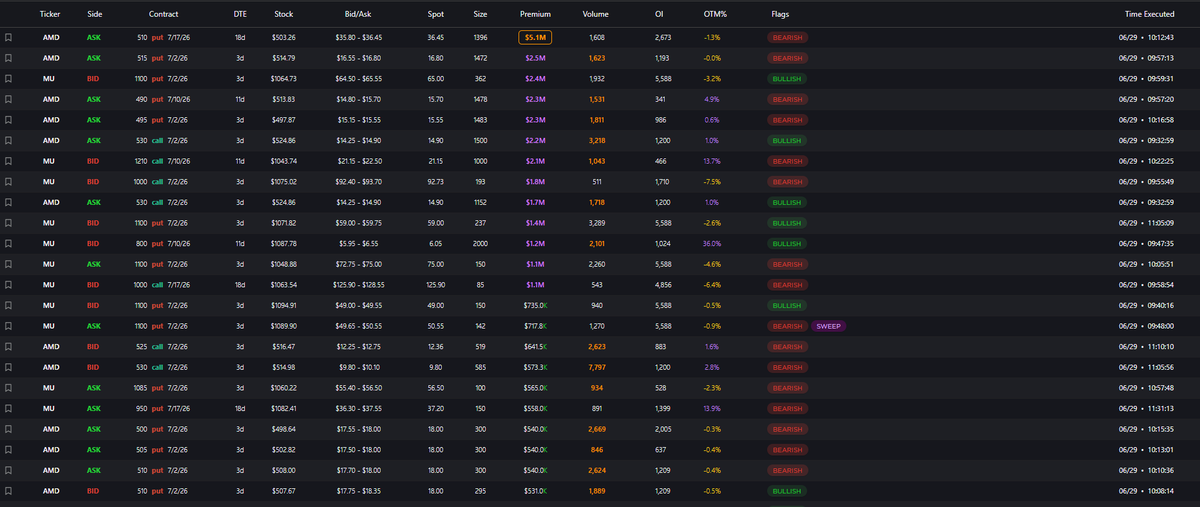Screen dimensions: 1200x507
Task: Bookmark the MU row executed at 09:59:31
Action: [9, 78]
